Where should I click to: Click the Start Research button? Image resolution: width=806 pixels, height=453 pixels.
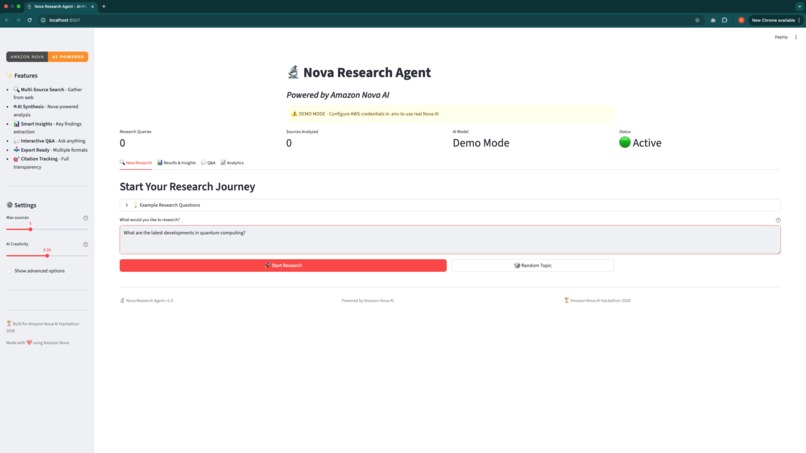[283, 265]
